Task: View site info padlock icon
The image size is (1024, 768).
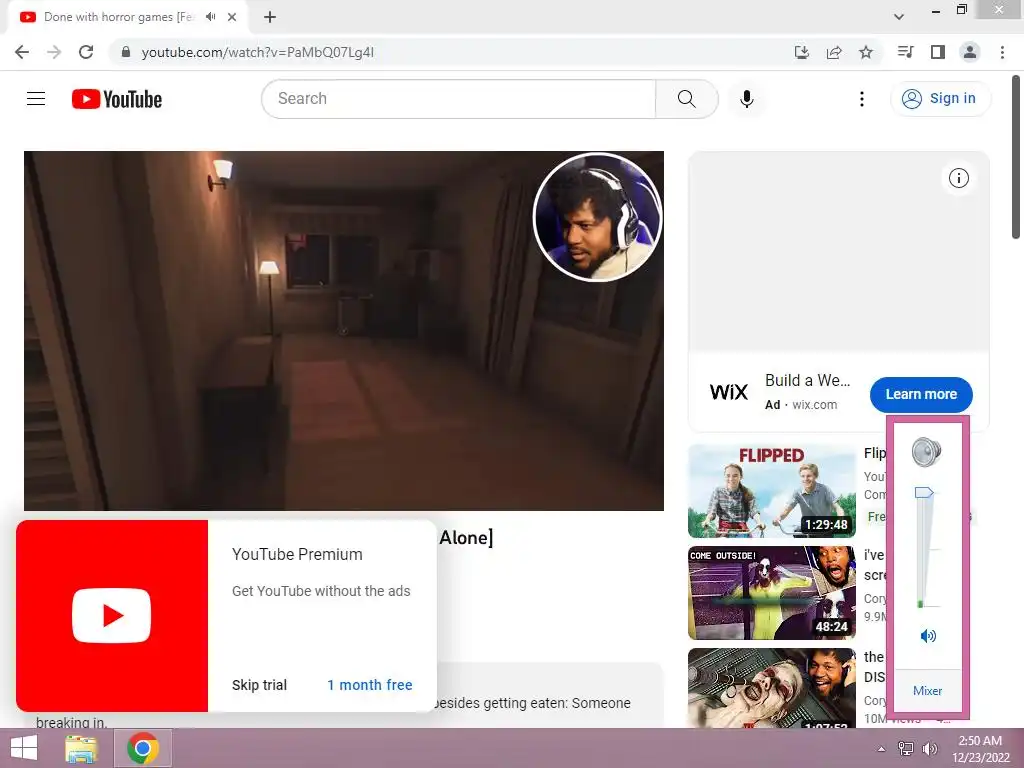Action: 126,52
